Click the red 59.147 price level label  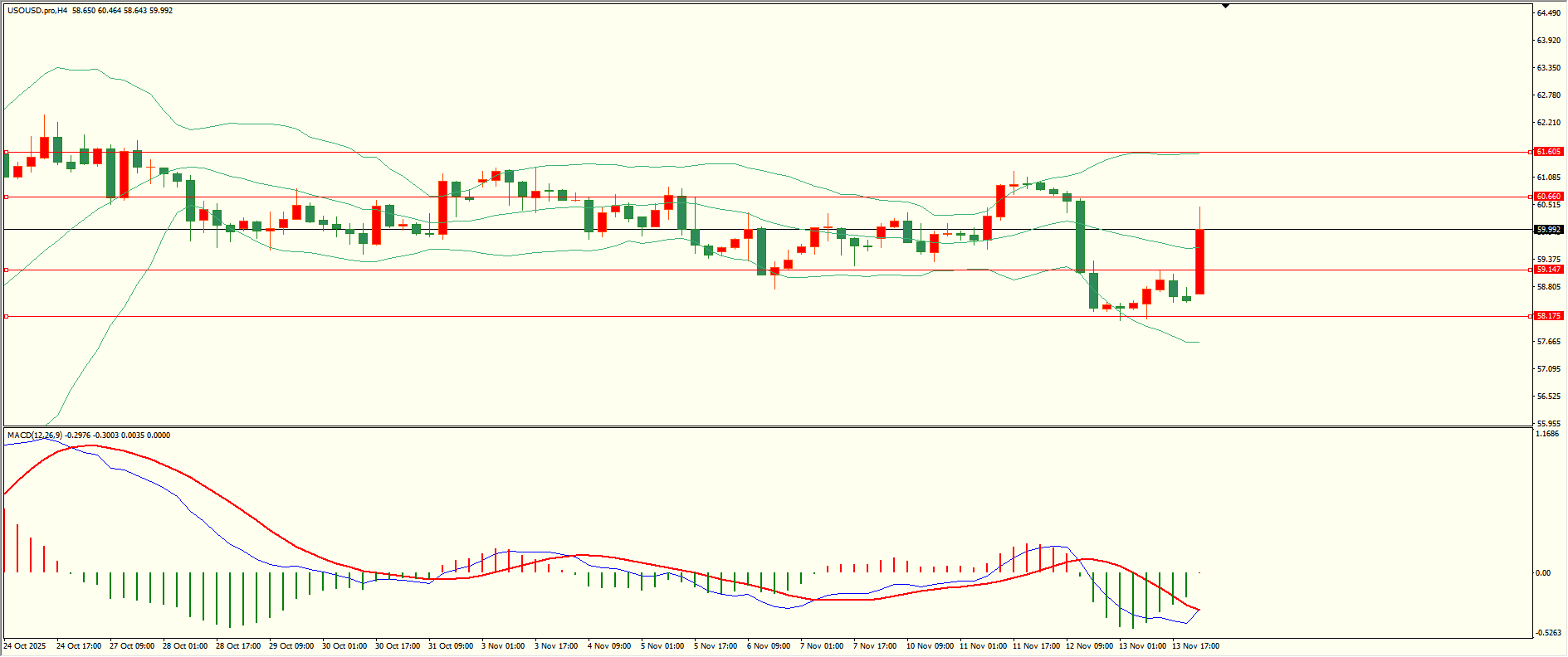tap(1548, 270)
